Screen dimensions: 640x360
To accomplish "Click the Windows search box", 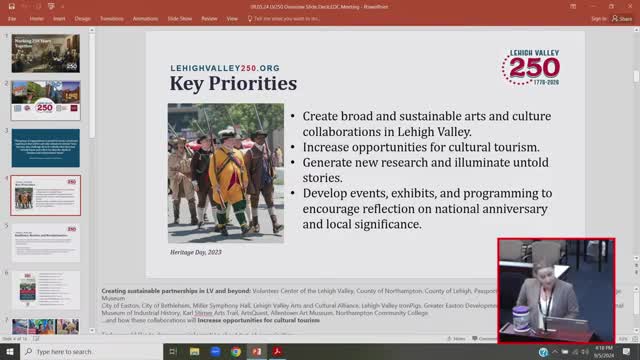I will [x=91, y=351].
